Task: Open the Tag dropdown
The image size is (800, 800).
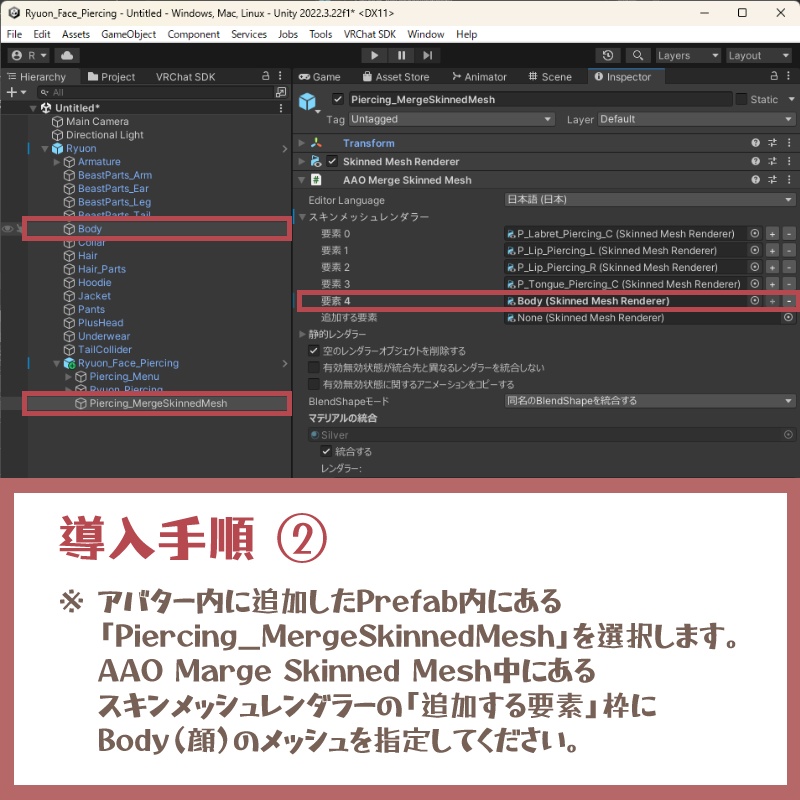Action: (x=451, y=119)
